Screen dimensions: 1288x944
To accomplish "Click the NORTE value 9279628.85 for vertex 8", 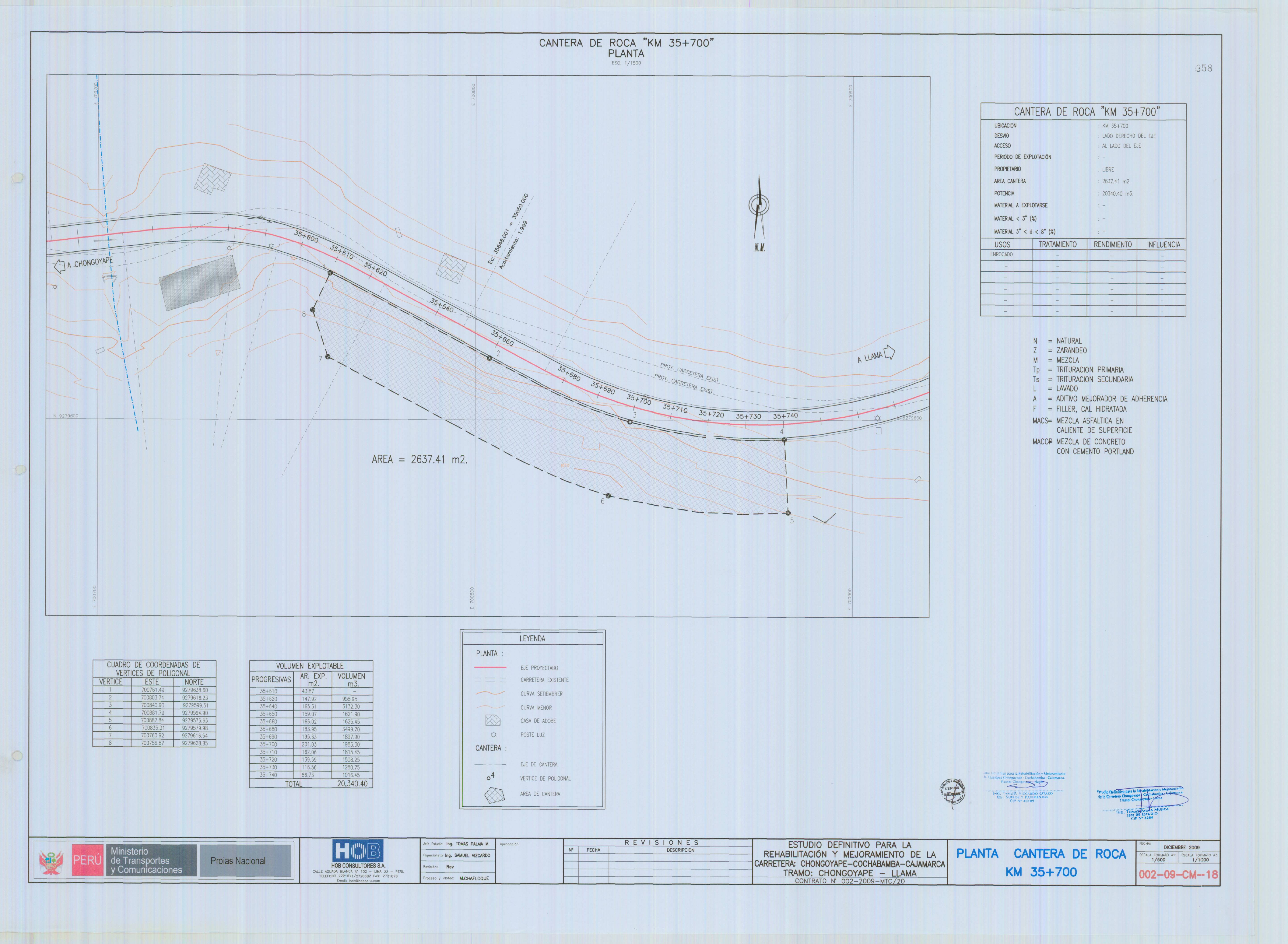I will (x=195, y=743).
